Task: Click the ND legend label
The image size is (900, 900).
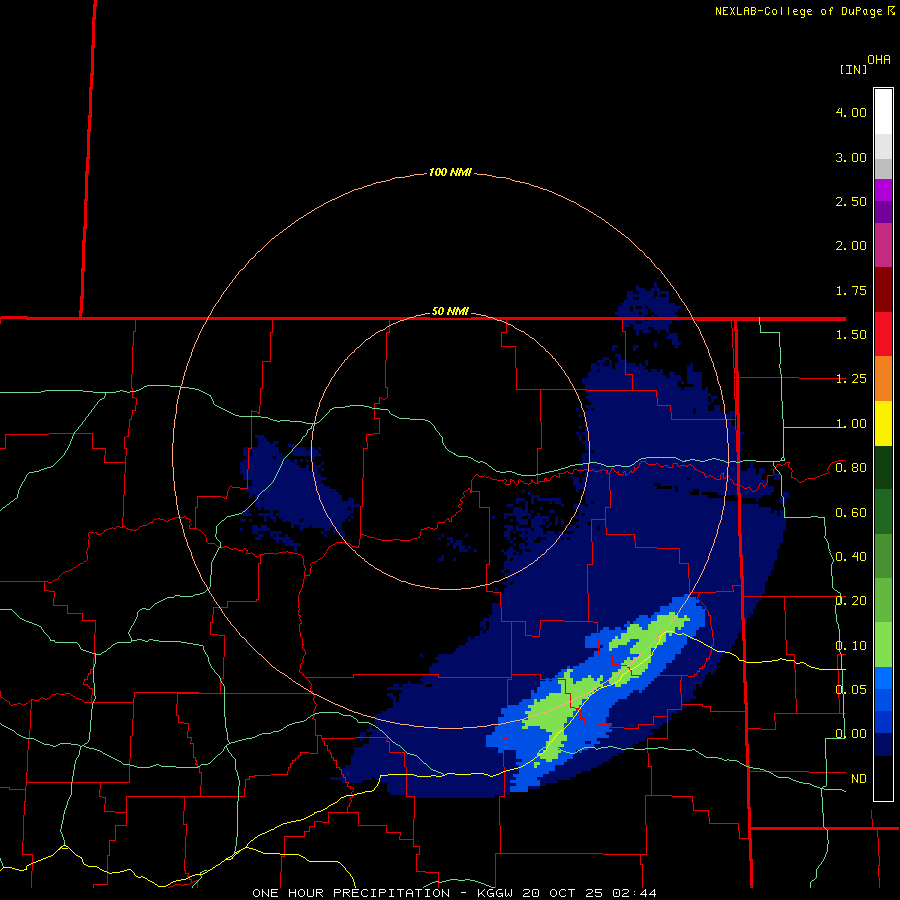Action: pos(859,779)
